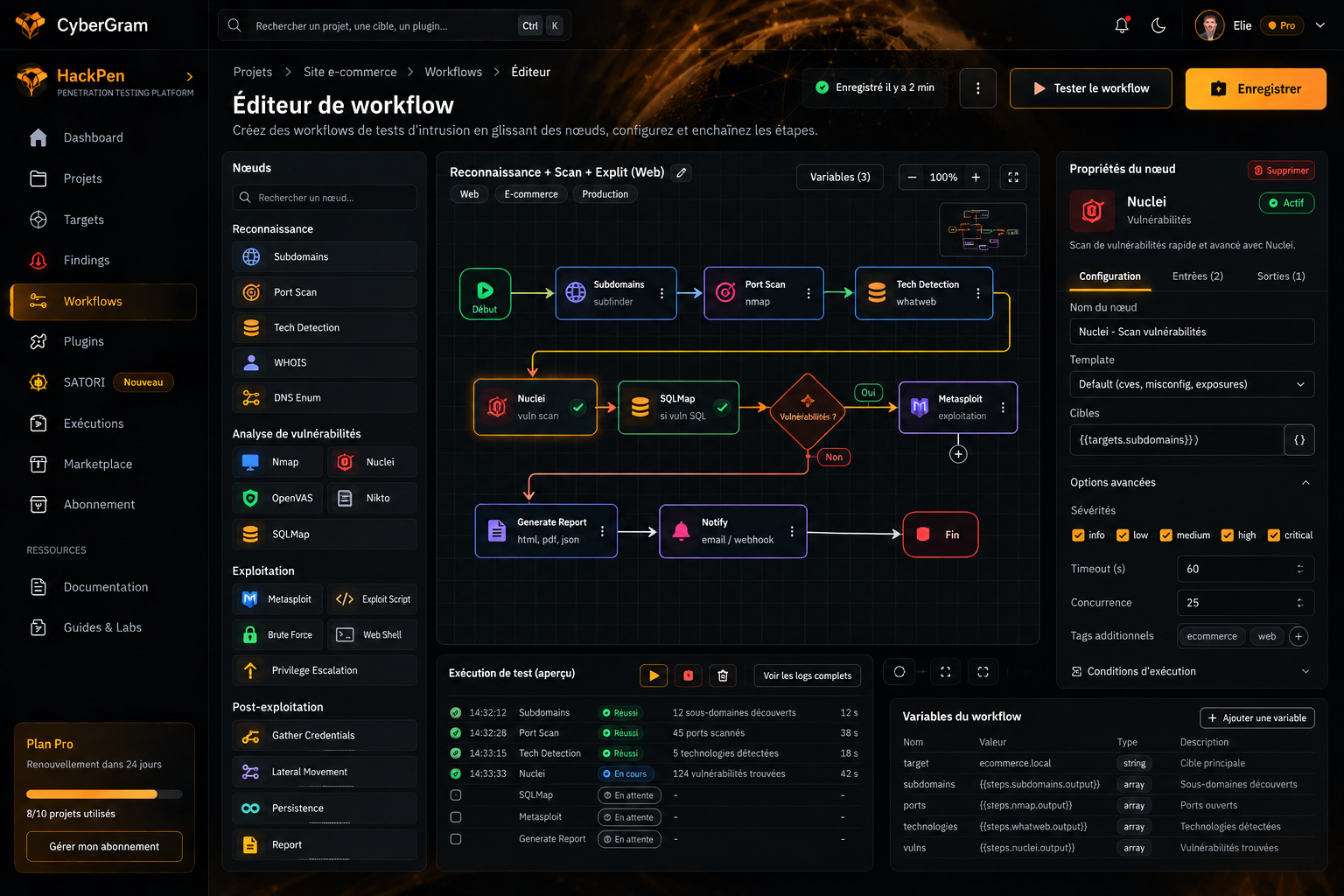Delete test execution logs trash icon
Screen dimensions: 1344x896
point(723,675)
